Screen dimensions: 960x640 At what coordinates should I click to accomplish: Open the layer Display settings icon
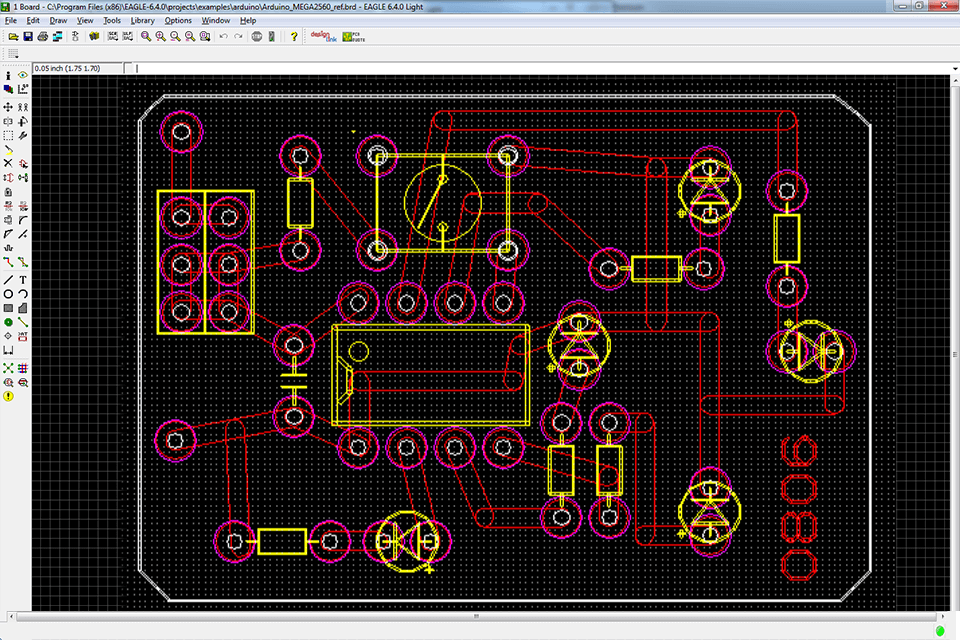coord(8,89)
